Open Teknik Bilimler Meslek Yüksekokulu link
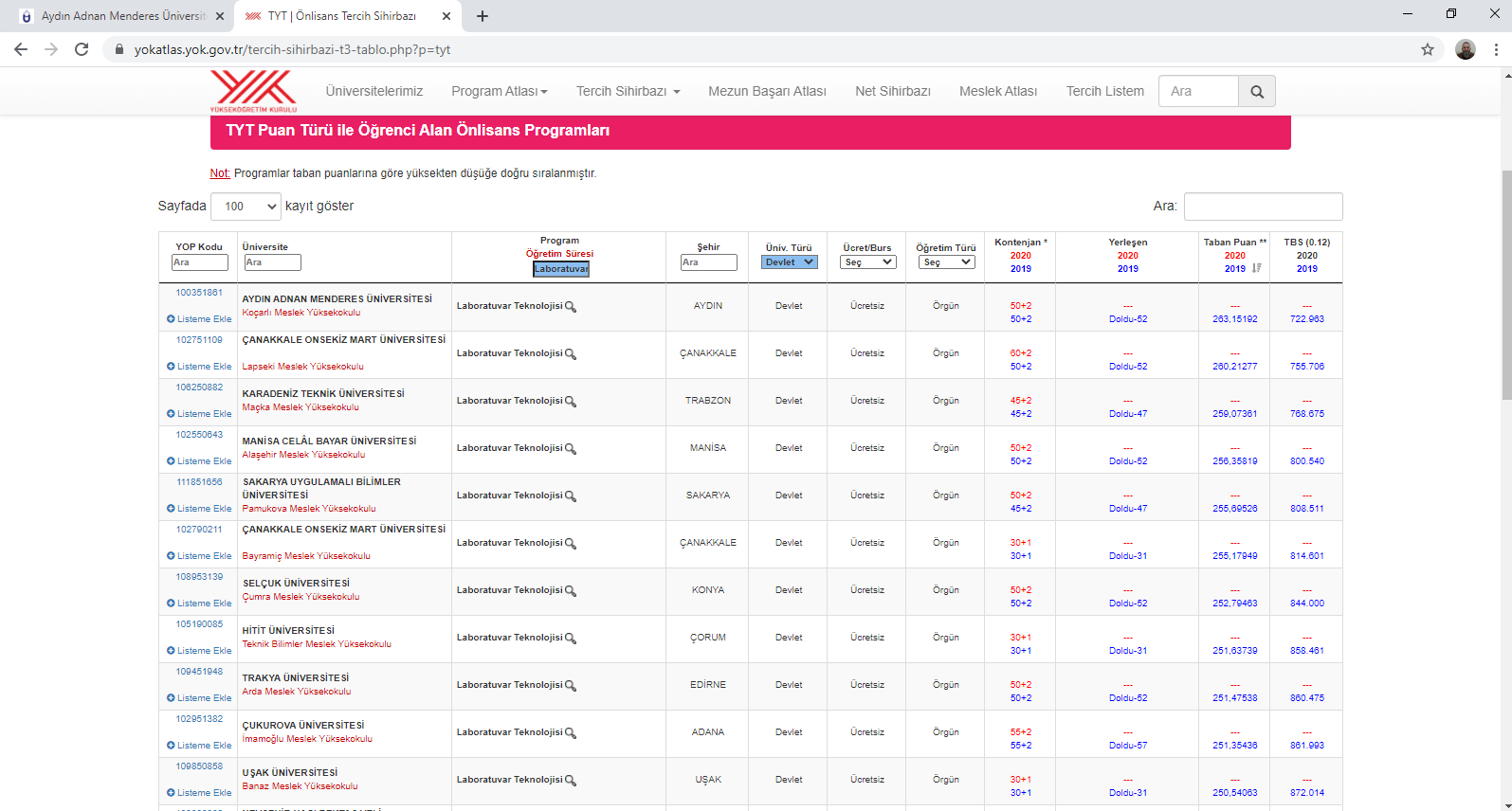This screenshot has width=1512, height=811. tap(317, 644)
